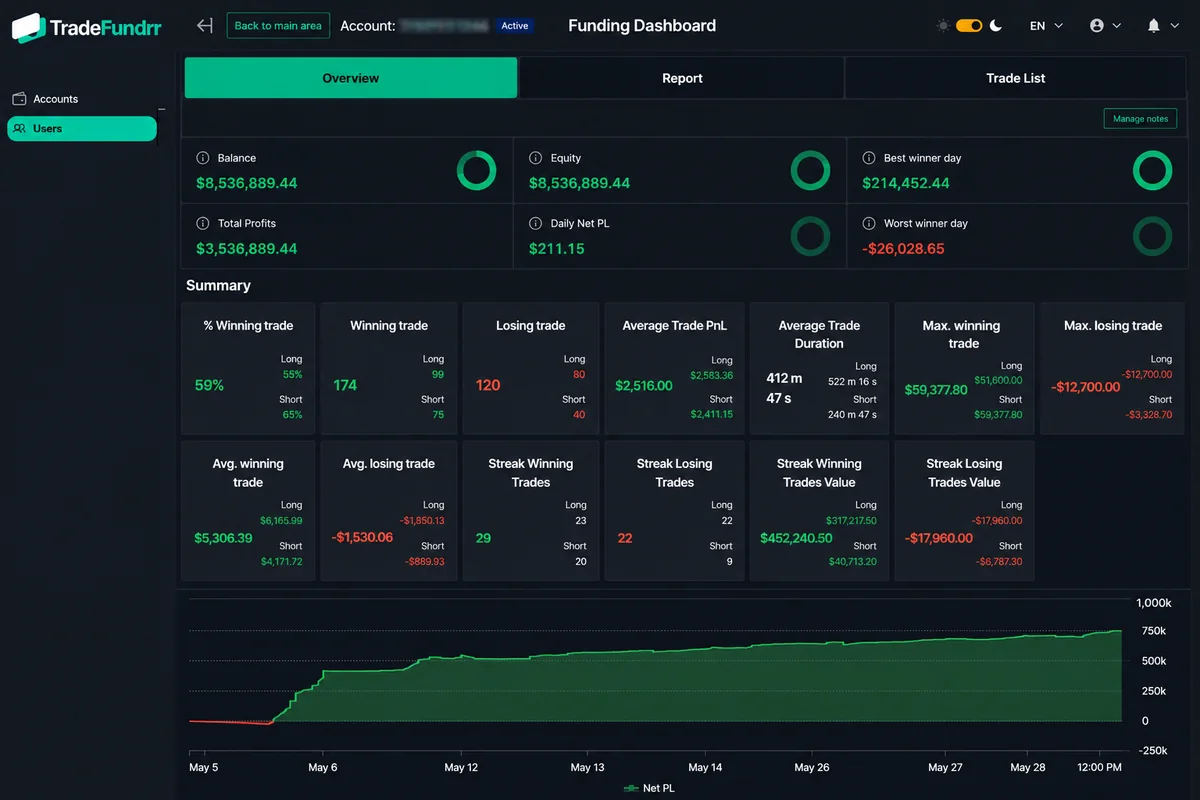
Task: Click the Users people icon
Action: (x=20, y=128)
